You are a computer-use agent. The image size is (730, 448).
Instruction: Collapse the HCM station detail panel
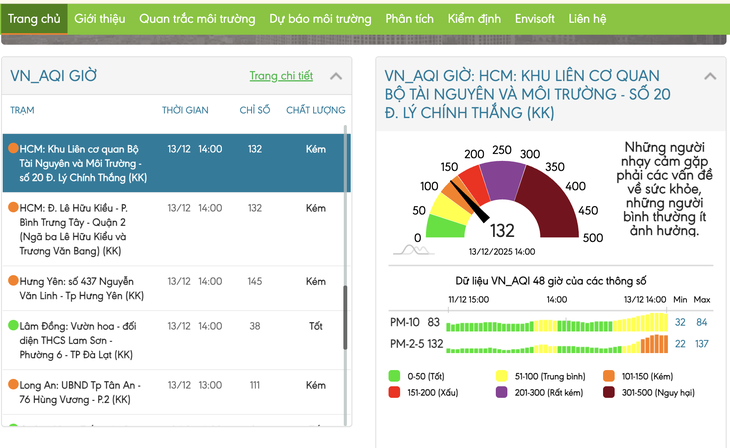(709, 76)
